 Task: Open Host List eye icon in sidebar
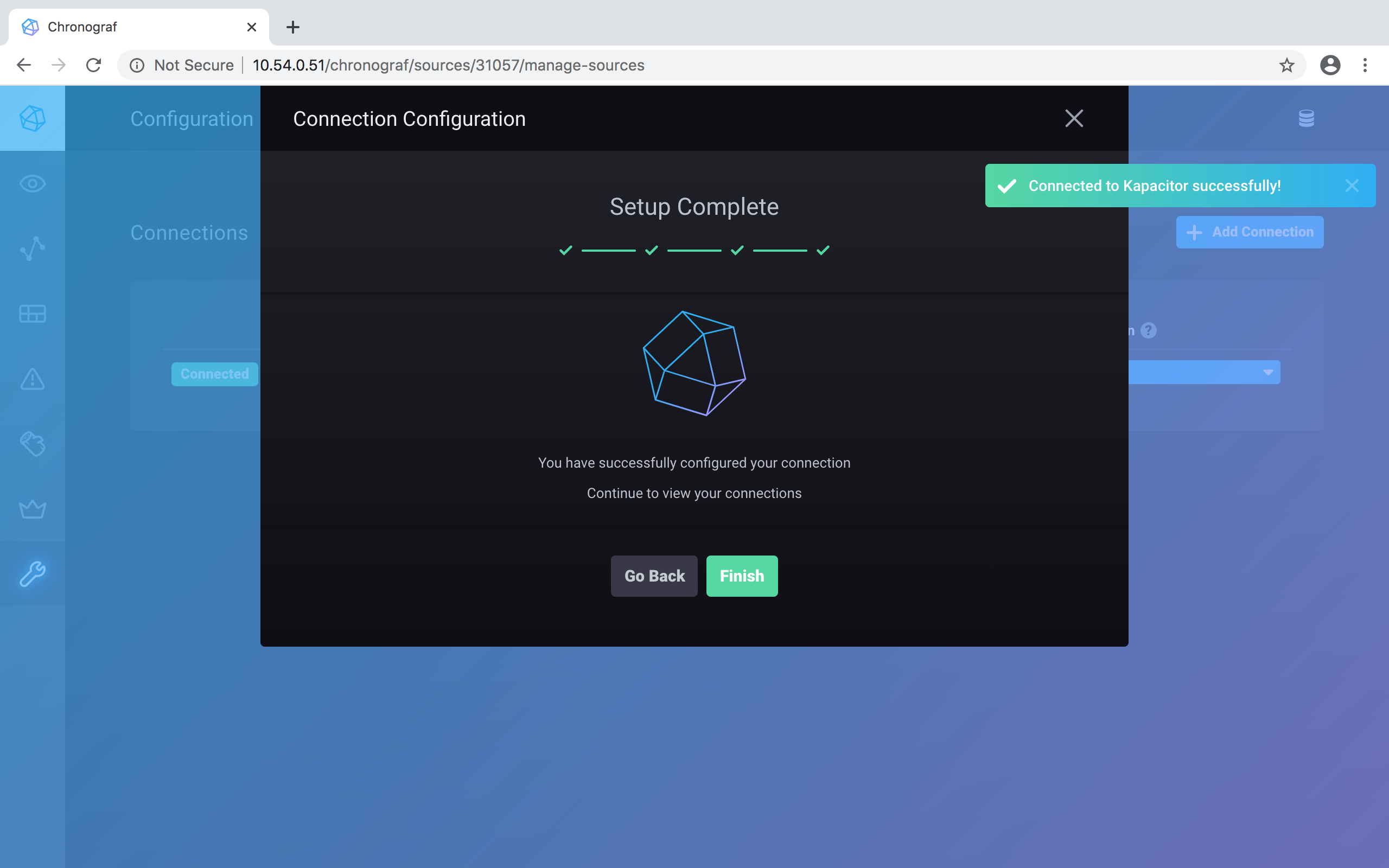pos(32,184)
